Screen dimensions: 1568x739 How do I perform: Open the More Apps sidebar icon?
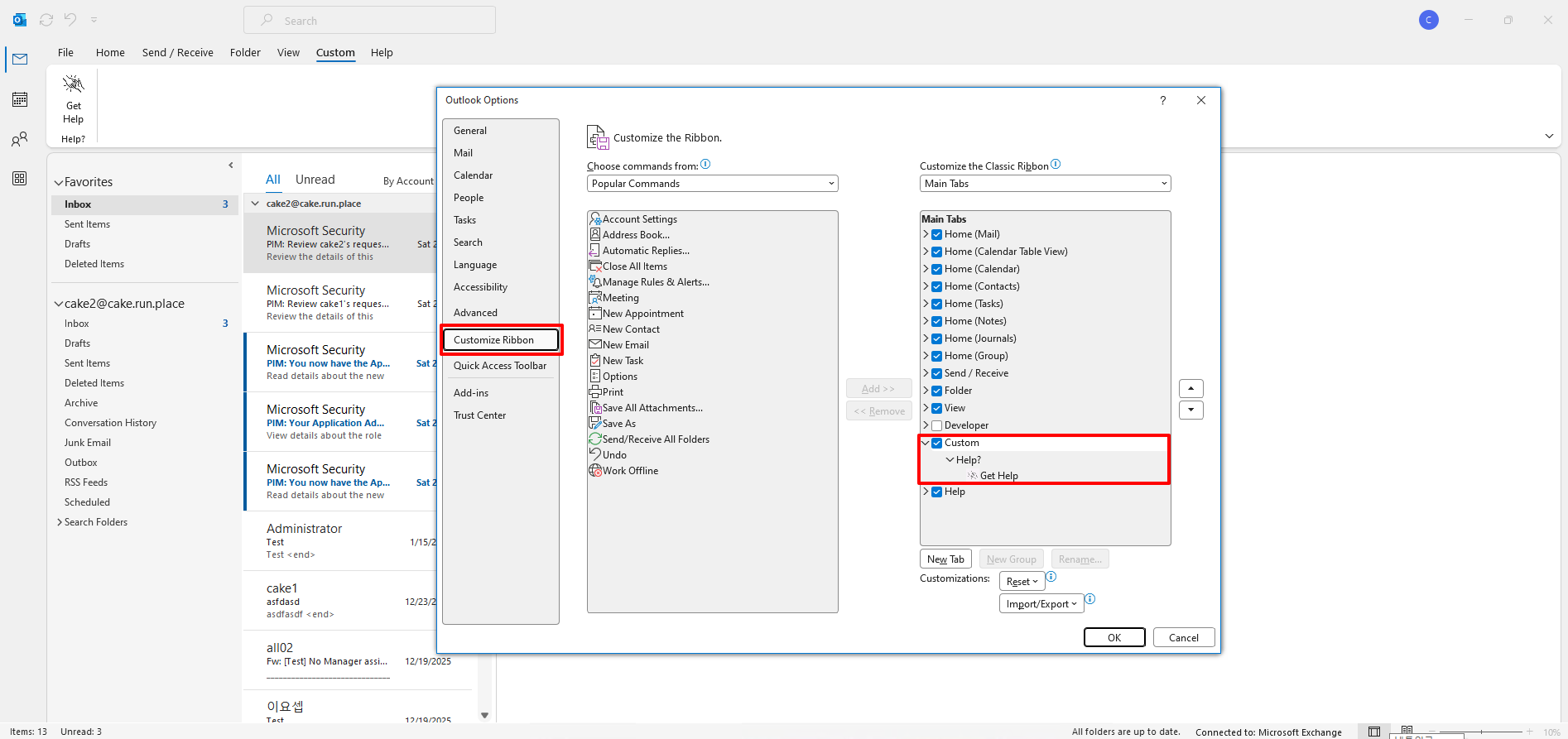point(20,179)
